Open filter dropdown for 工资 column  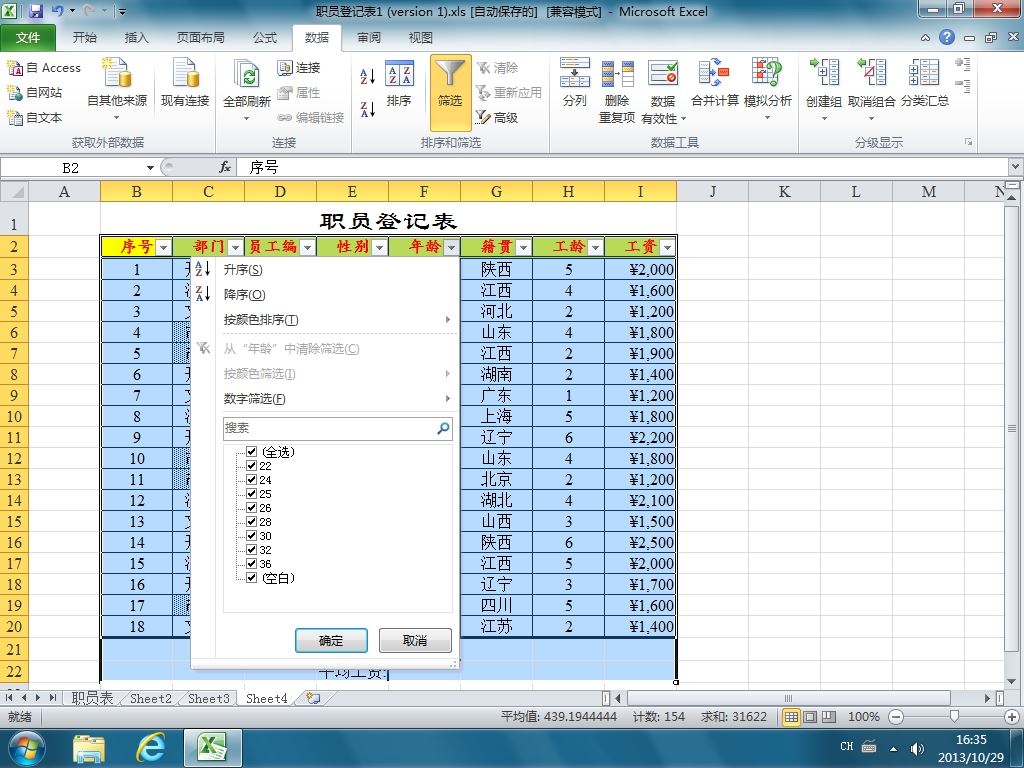667,248
